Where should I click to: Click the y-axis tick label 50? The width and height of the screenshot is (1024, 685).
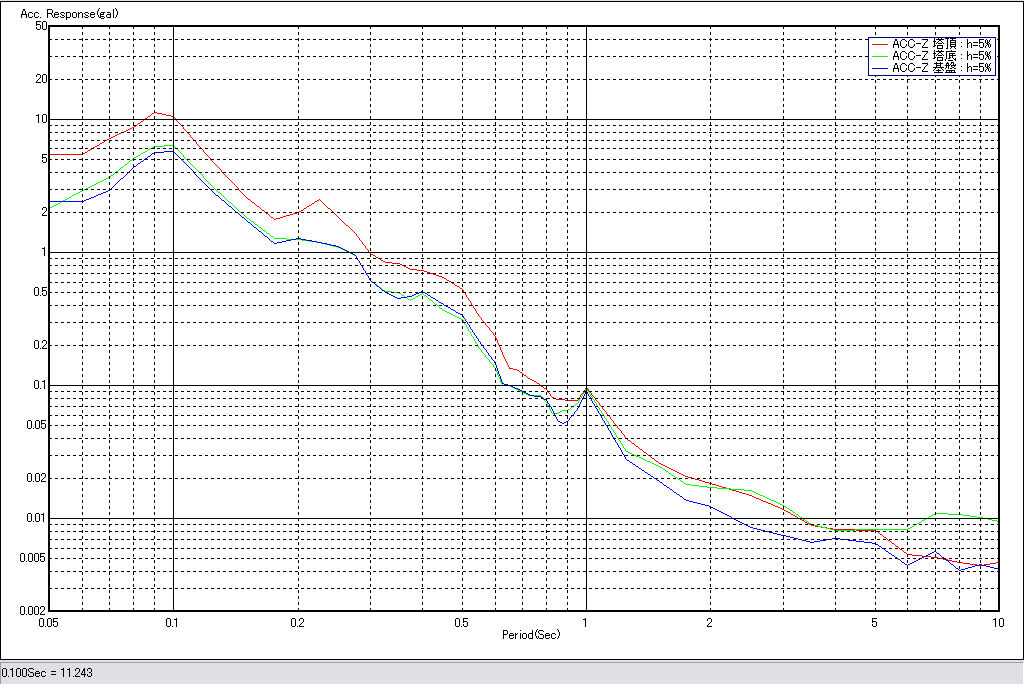pos(41,26)
